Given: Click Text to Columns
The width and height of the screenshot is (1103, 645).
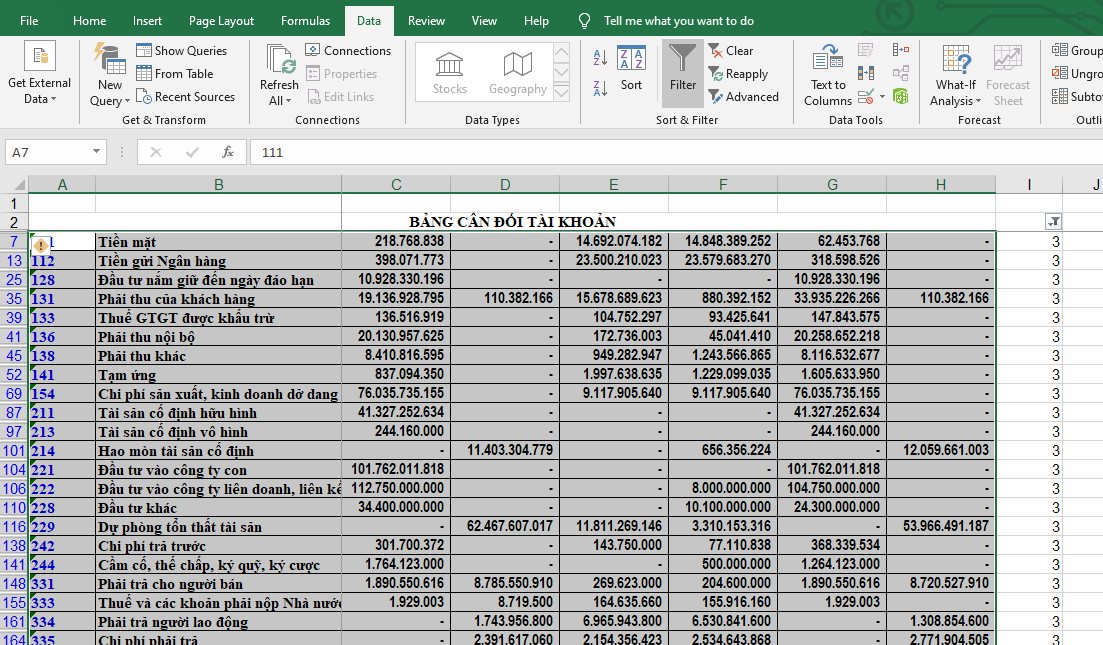Looking at the screenshot, I should 827,75.
